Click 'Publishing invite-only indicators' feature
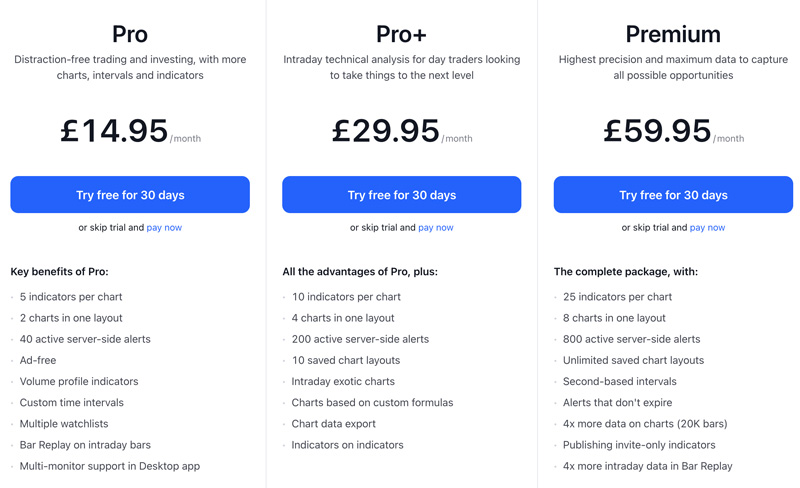The height and width of the screenshot is (488, 800). click(x=639, y=445)
